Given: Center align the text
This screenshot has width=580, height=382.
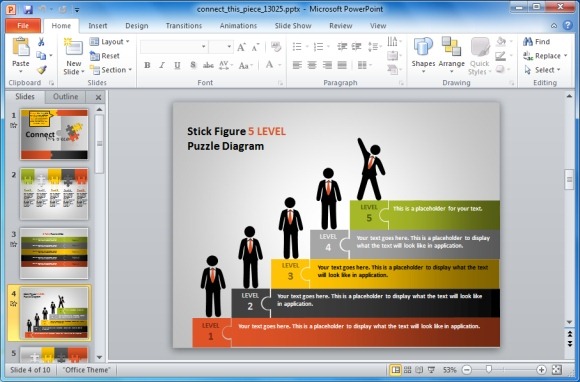Looking at the screenshot, I should pyautogui.click(x=312, y=65).
